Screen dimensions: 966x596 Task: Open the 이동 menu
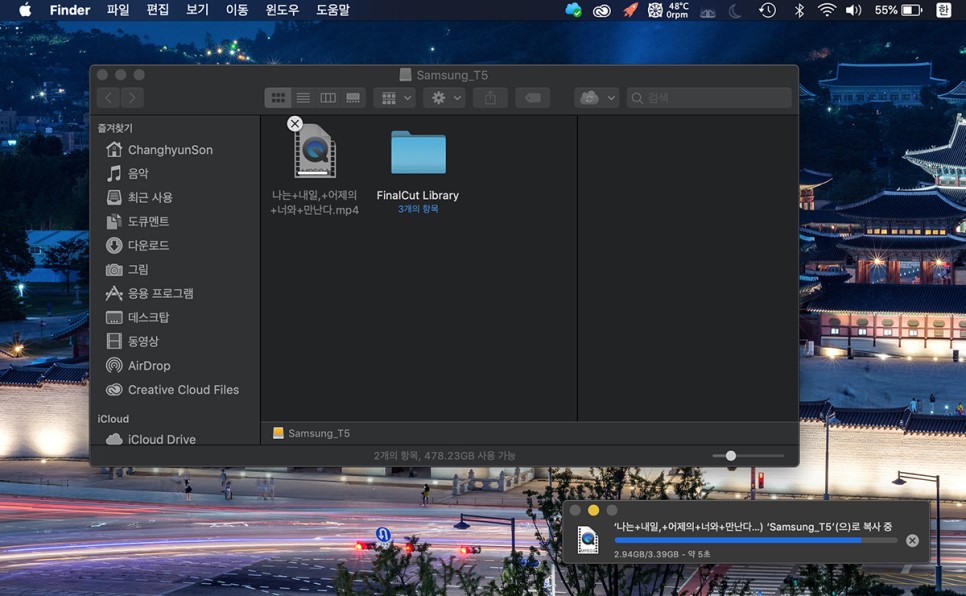[x=237, y=10]
